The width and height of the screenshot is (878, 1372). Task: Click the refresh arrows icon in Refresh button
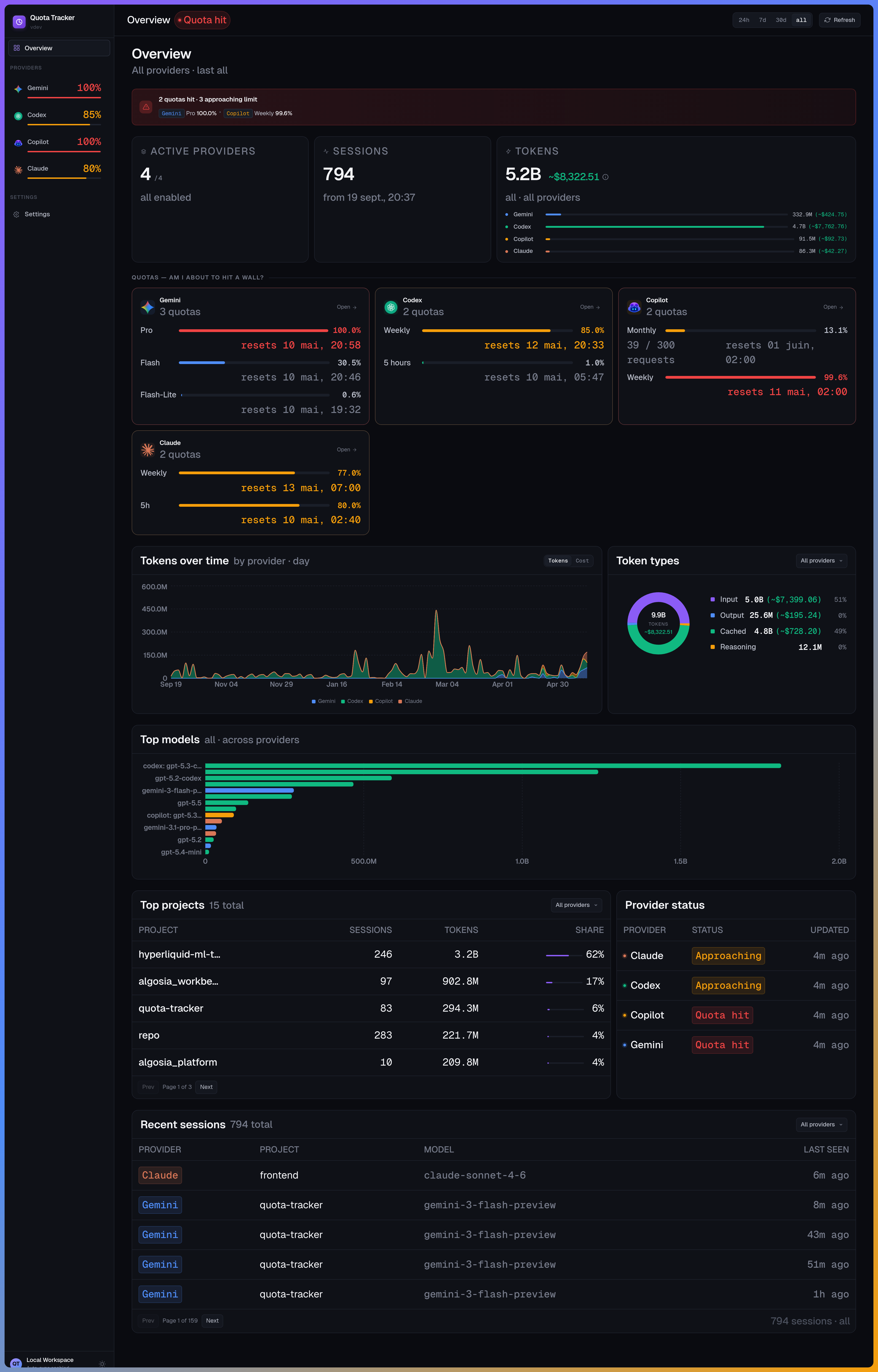click(x=827, y=20)
